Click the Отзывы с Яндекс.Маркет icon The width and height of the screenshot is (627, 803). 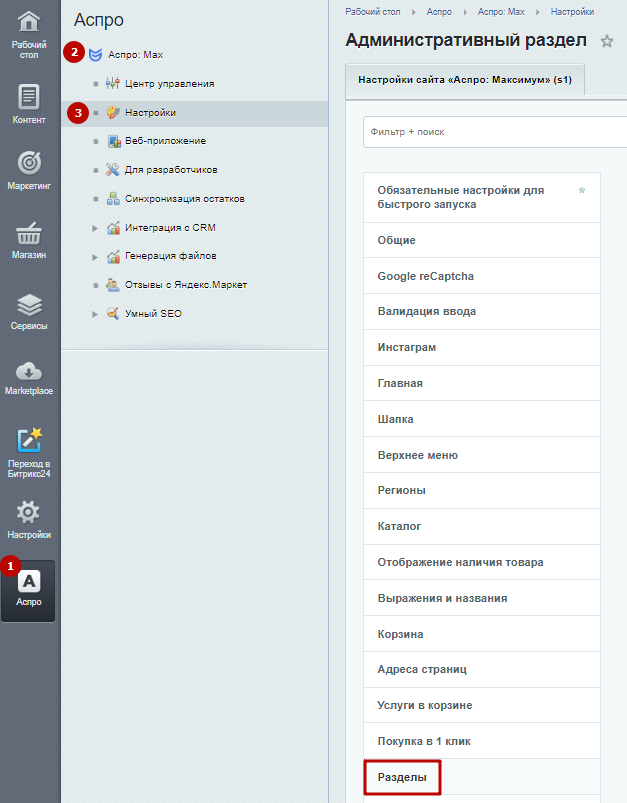click(113, 285)
